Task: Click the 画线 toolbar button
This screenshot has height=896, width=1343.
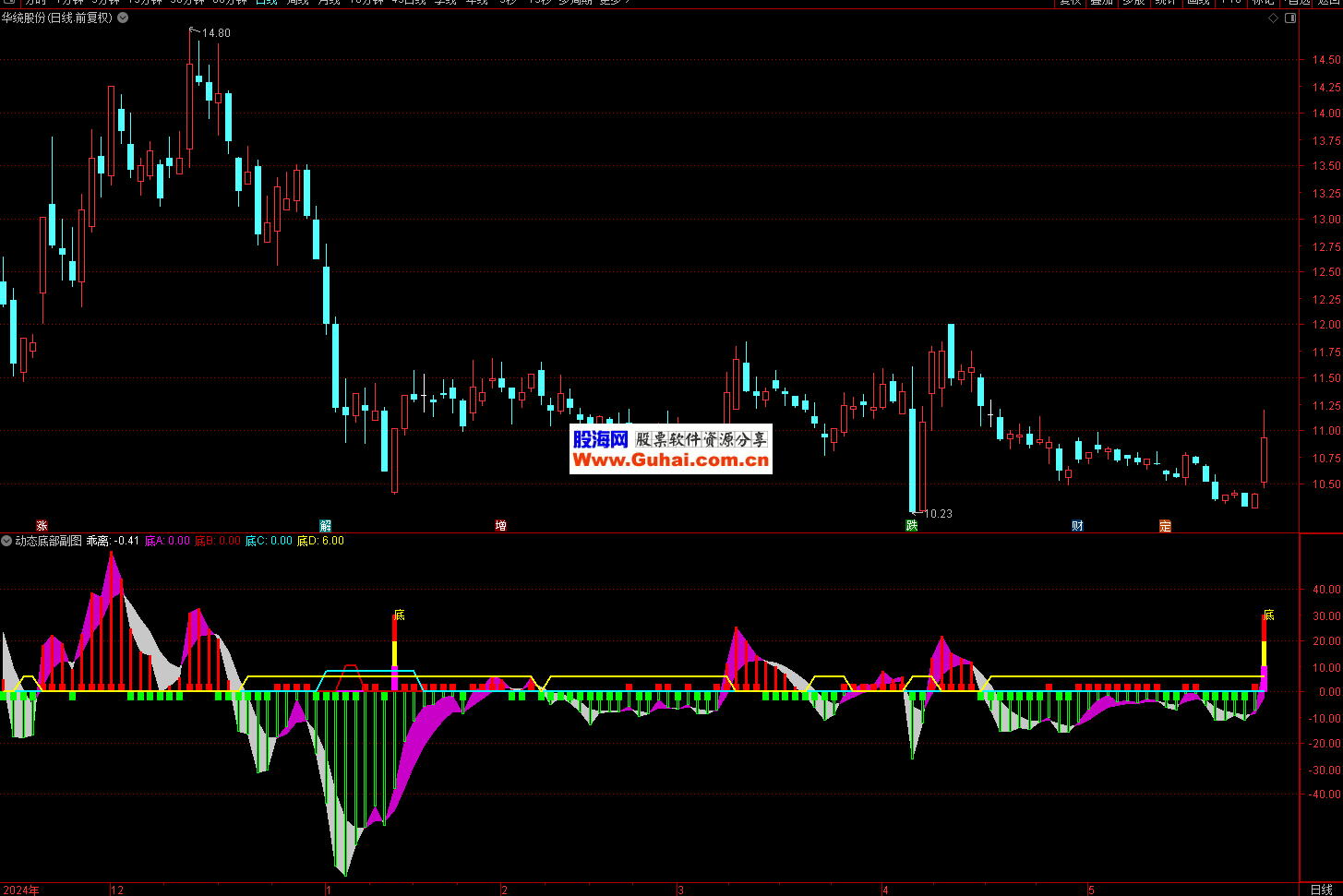Action: (x=1198, y=3)
